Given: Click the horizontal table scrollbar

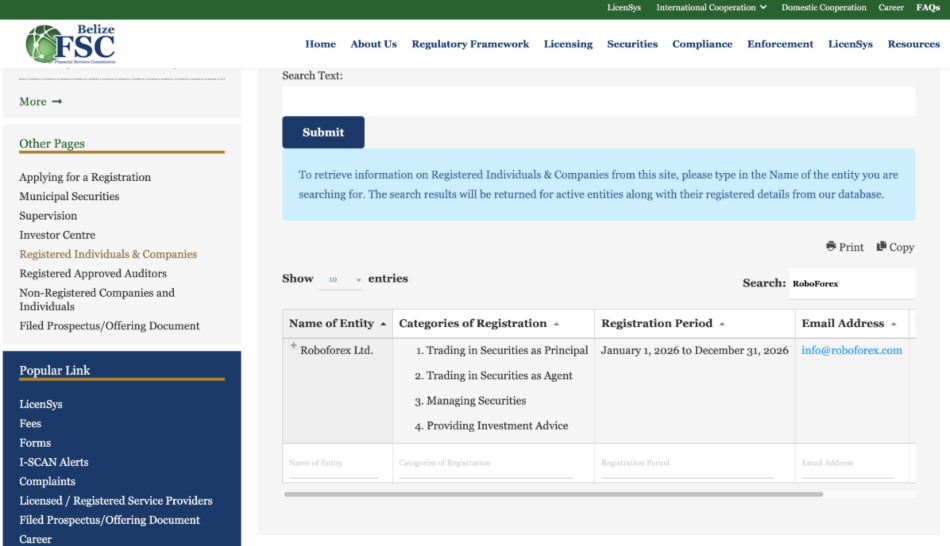Looking at the screenshot, I should tap(553, 494).
